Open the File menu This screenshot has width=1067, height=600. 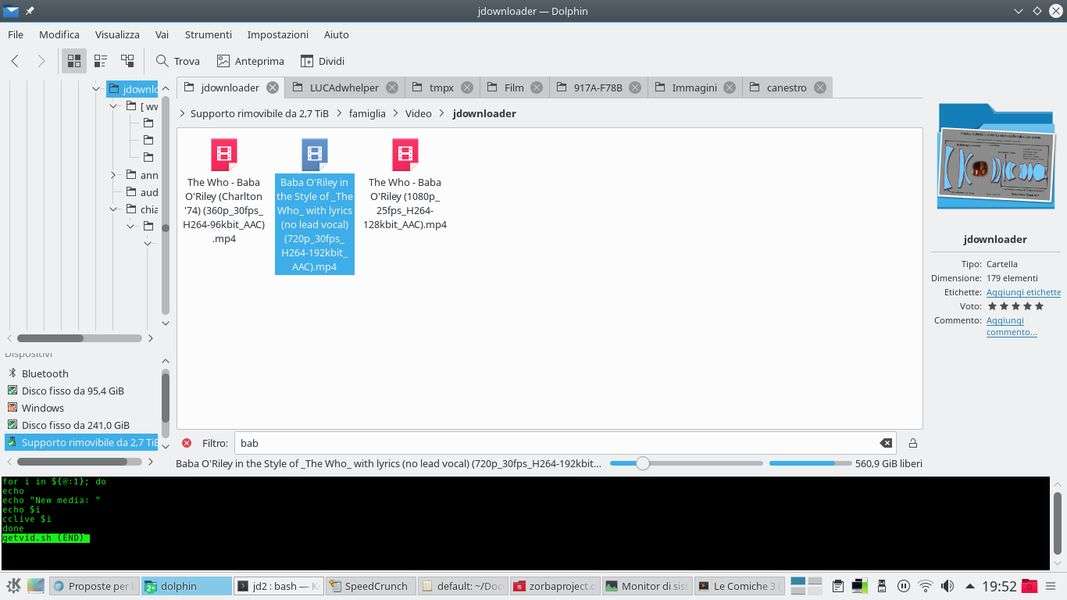(16, 35)
